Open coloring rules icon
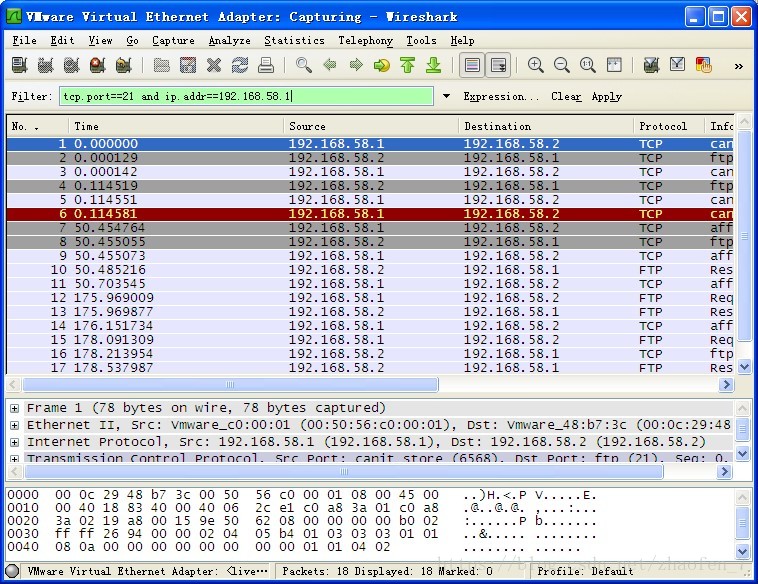This screenshot has height=584, width=758. coord(704,65)
